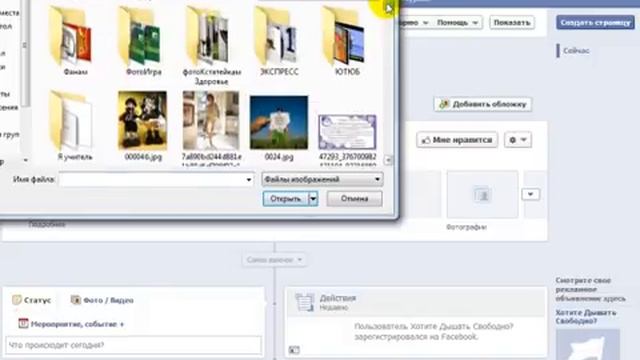Click the small icon under activity post
The width and height of the screenshot is (640, 360).
point(294,349)
